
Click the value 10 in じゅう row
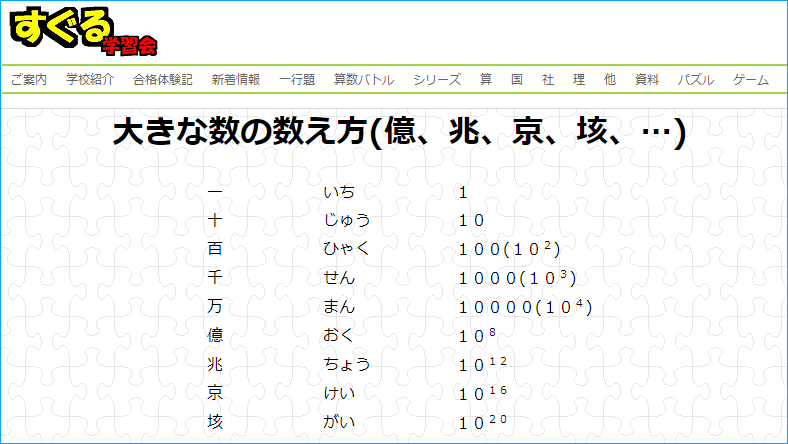coord(471,220)
